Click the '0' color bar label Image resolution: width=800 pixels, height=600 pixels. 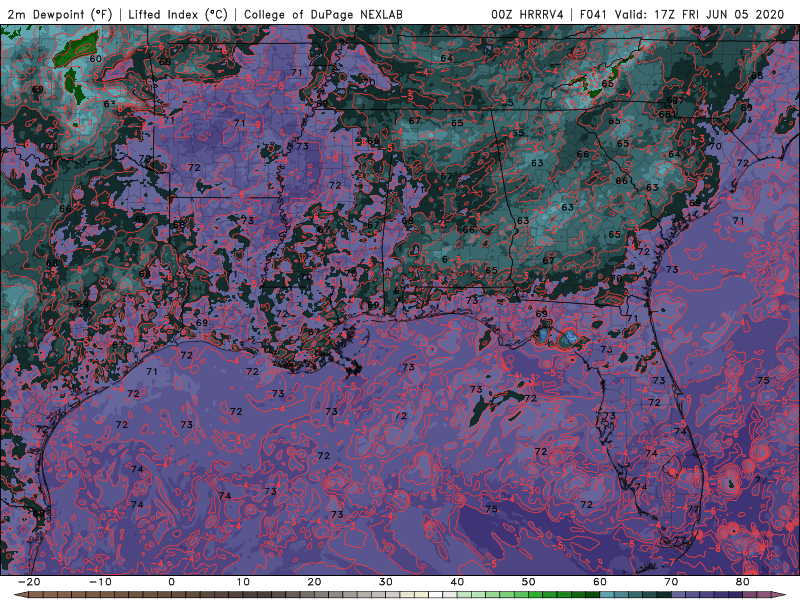click(171, 582)
